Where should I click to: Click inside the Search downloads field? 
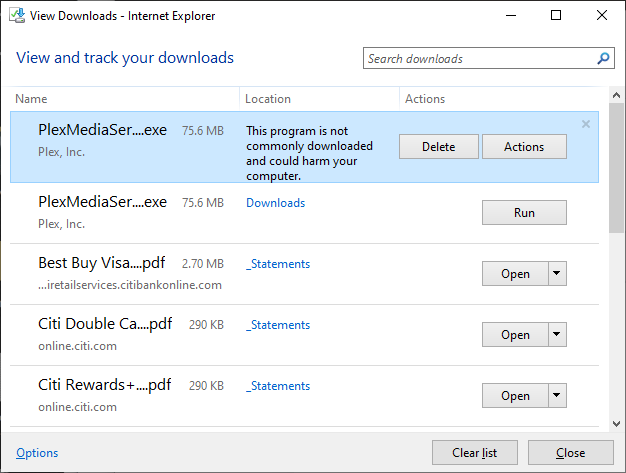coord(478,59)
